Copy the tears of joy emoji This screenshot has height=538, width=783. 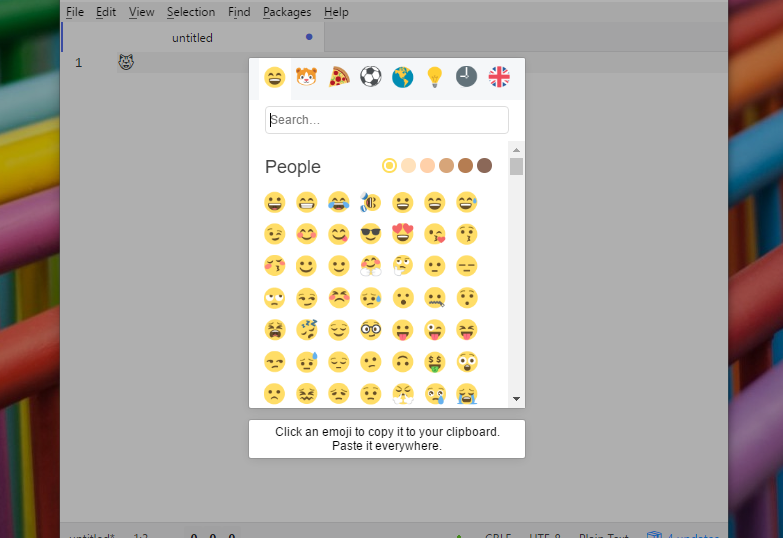339,202
